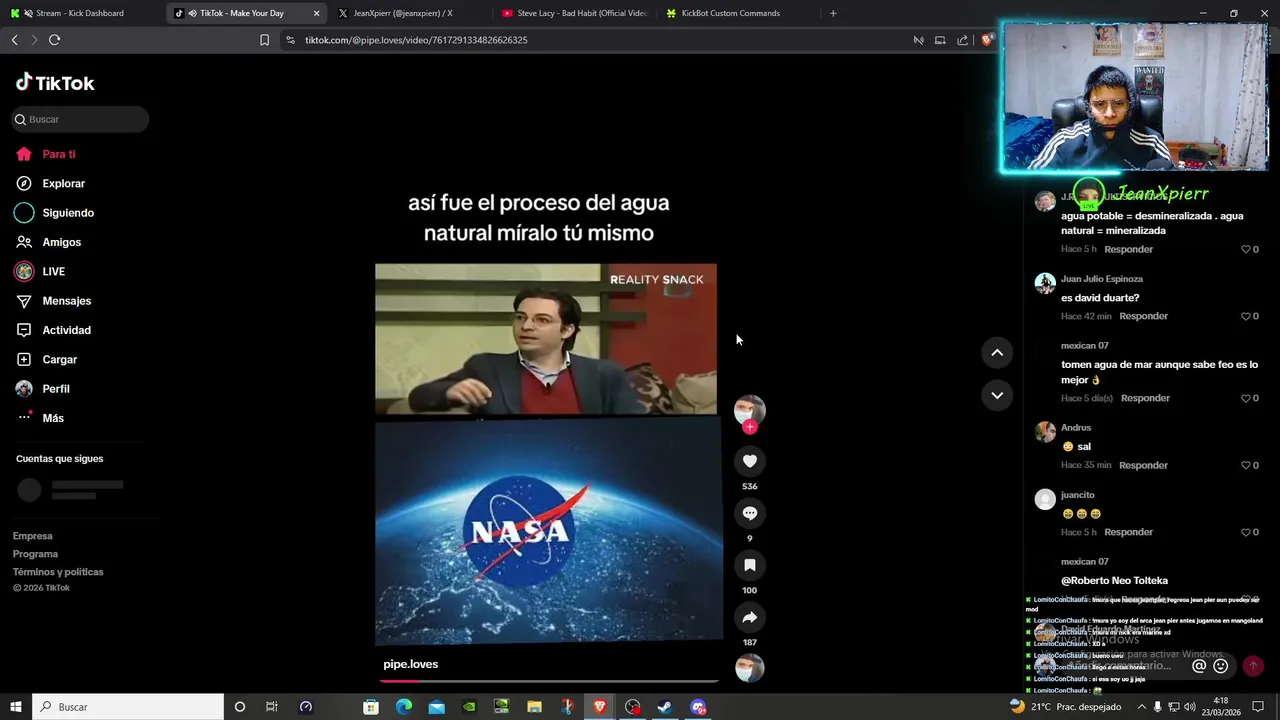Click the browser share icon in toolbar
This screenshot has width=1280, height=720.
click(962, 40)
